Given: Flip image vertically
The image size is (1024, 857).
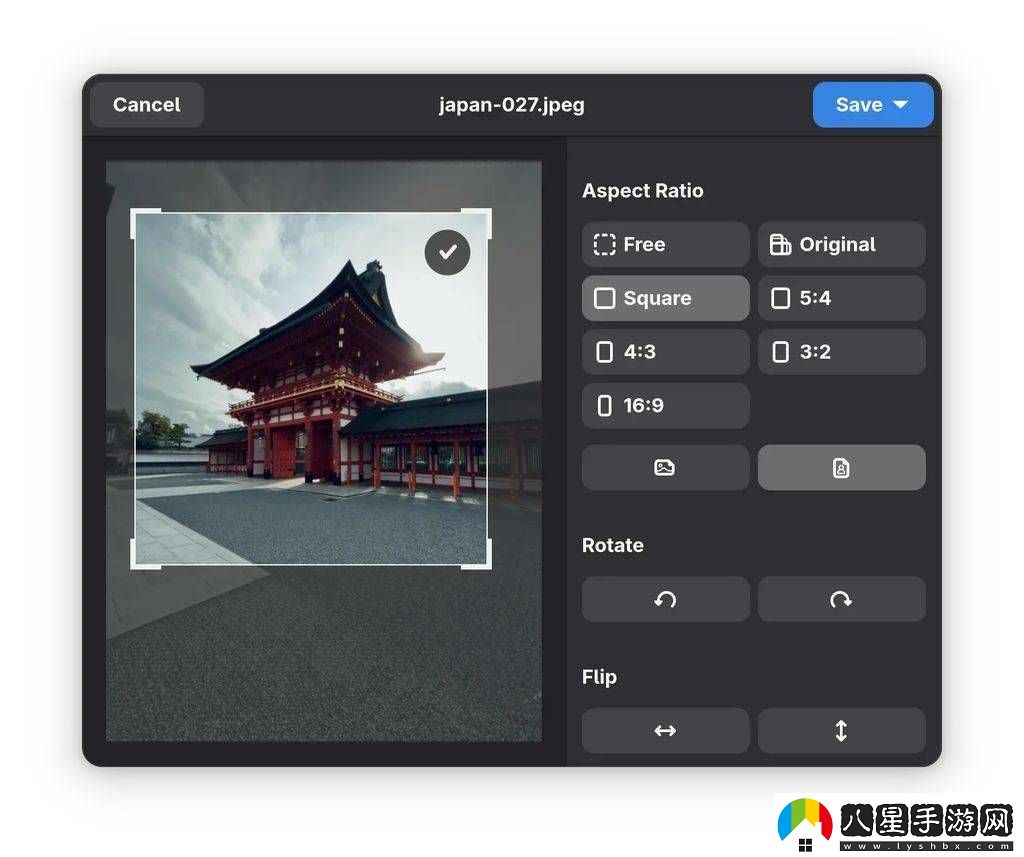Looking at the screenshot, I should 841,730.
